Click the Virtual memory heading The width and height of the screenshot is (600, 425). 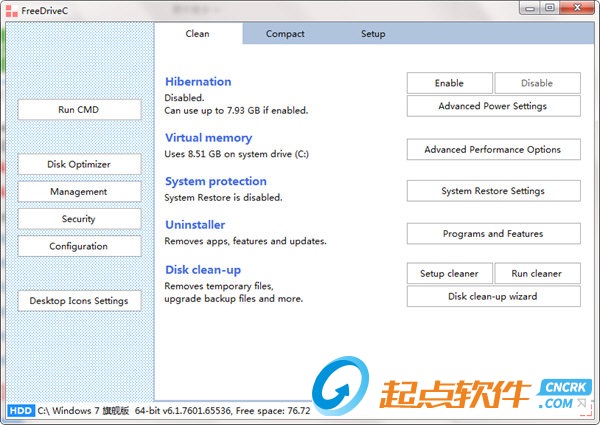tap(209, 138)
